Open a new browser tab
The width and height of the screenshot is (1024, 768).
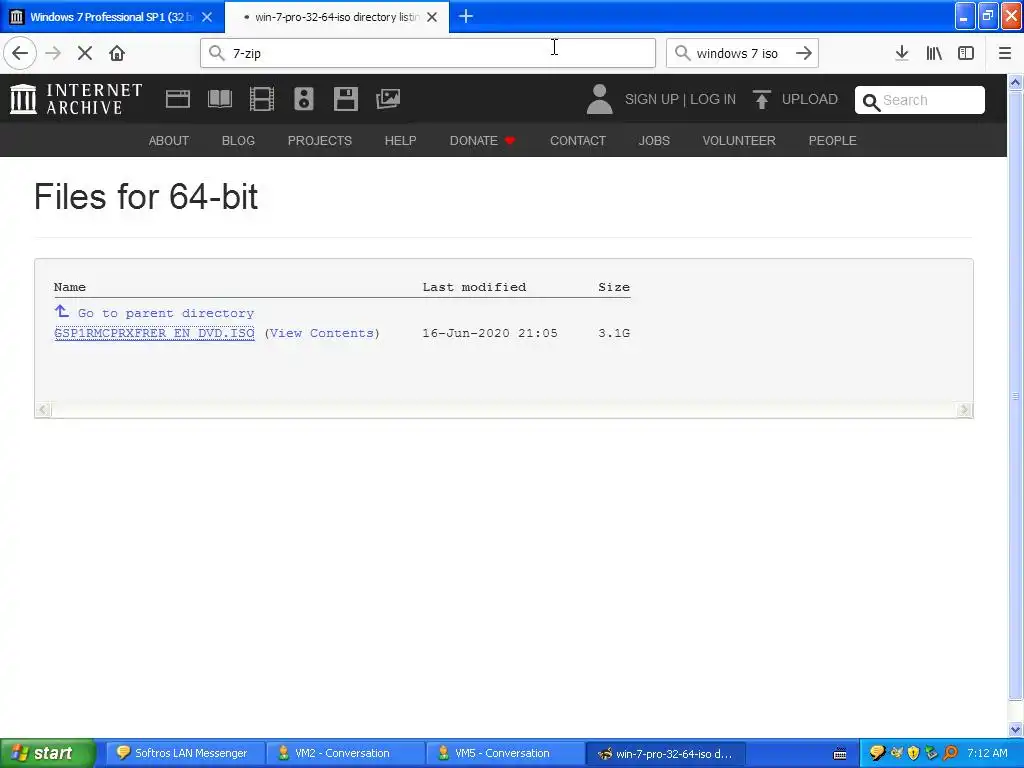pyautogui.click(x=466, y=16)
